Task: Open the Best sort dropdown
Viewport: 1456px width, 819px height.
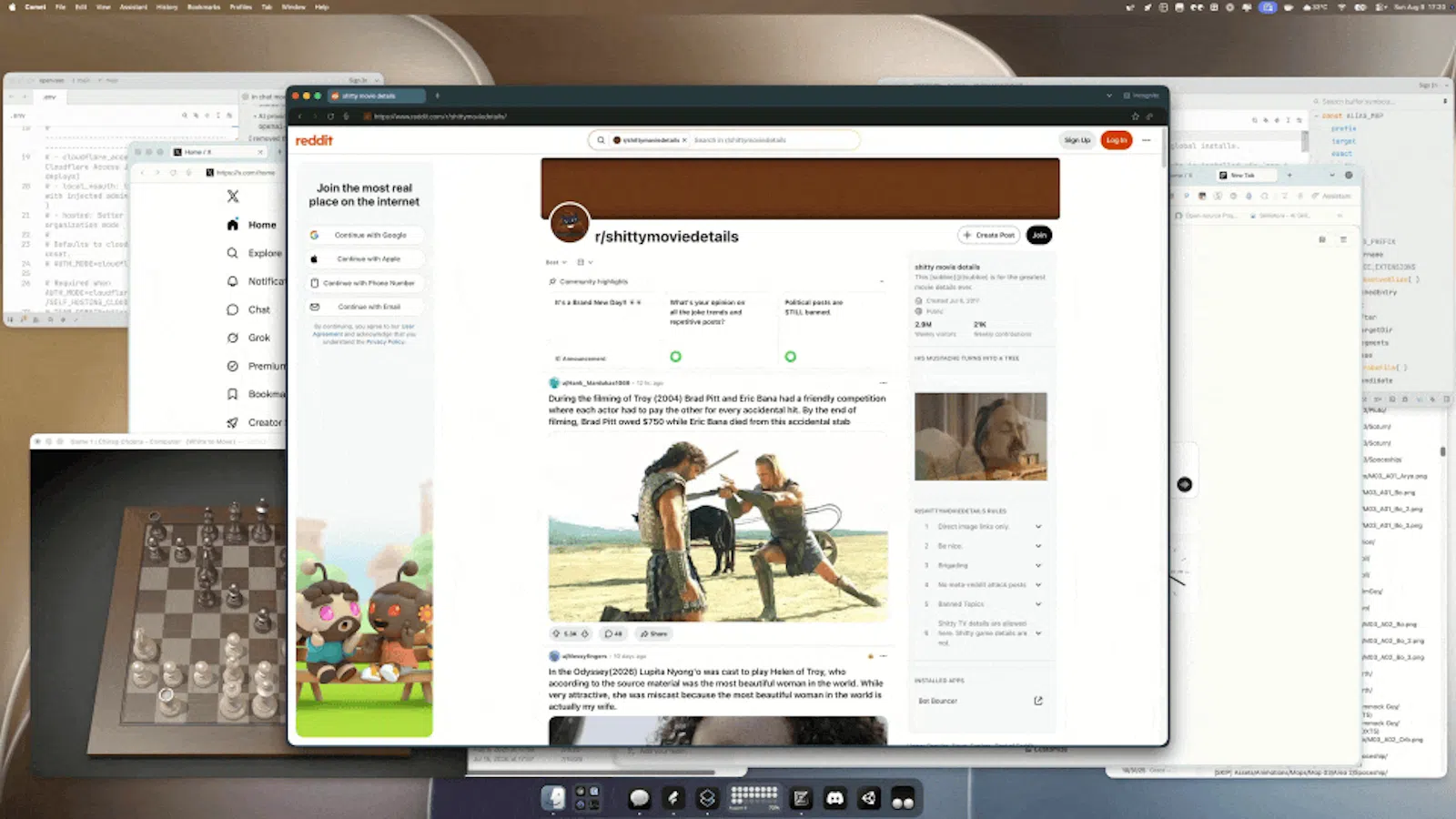Action: click(556, 262)
